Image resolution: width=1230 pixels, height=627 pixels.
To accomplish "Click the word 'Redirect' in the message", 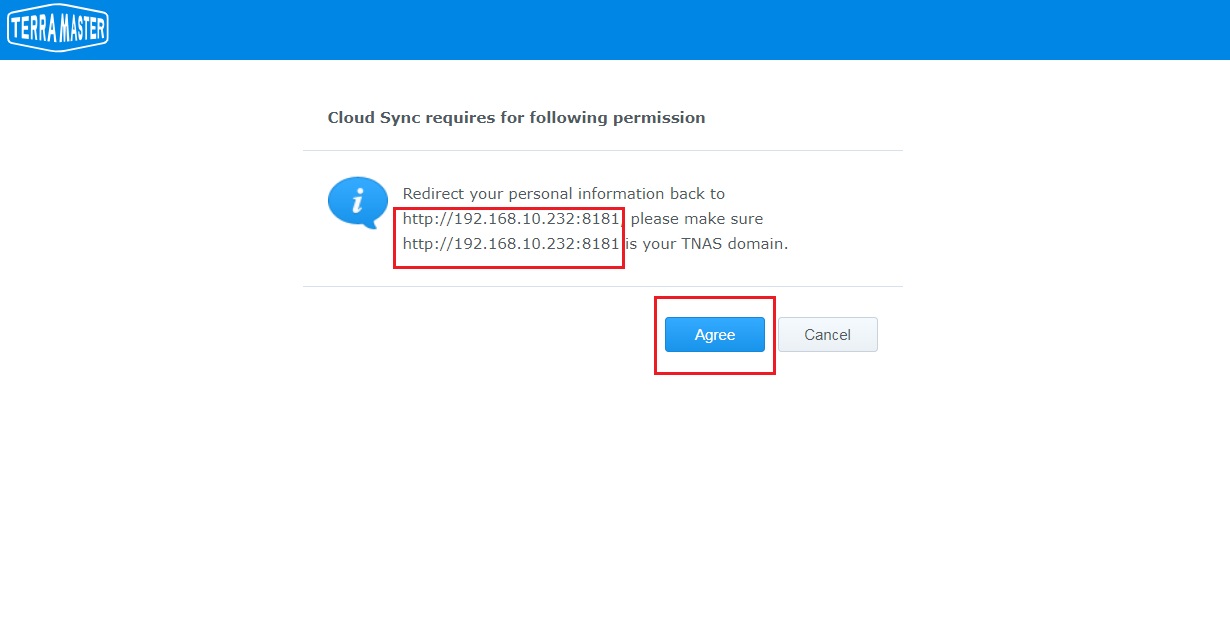I will [434, 194].
